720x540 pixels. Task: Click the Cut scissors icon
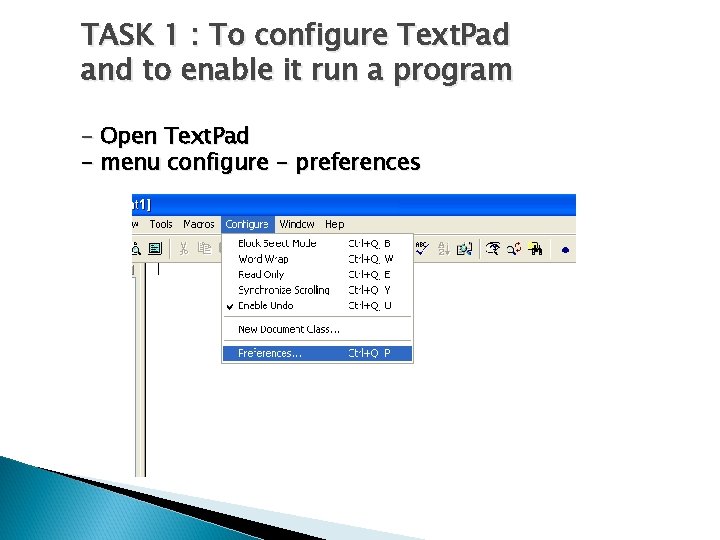point(184,249)
